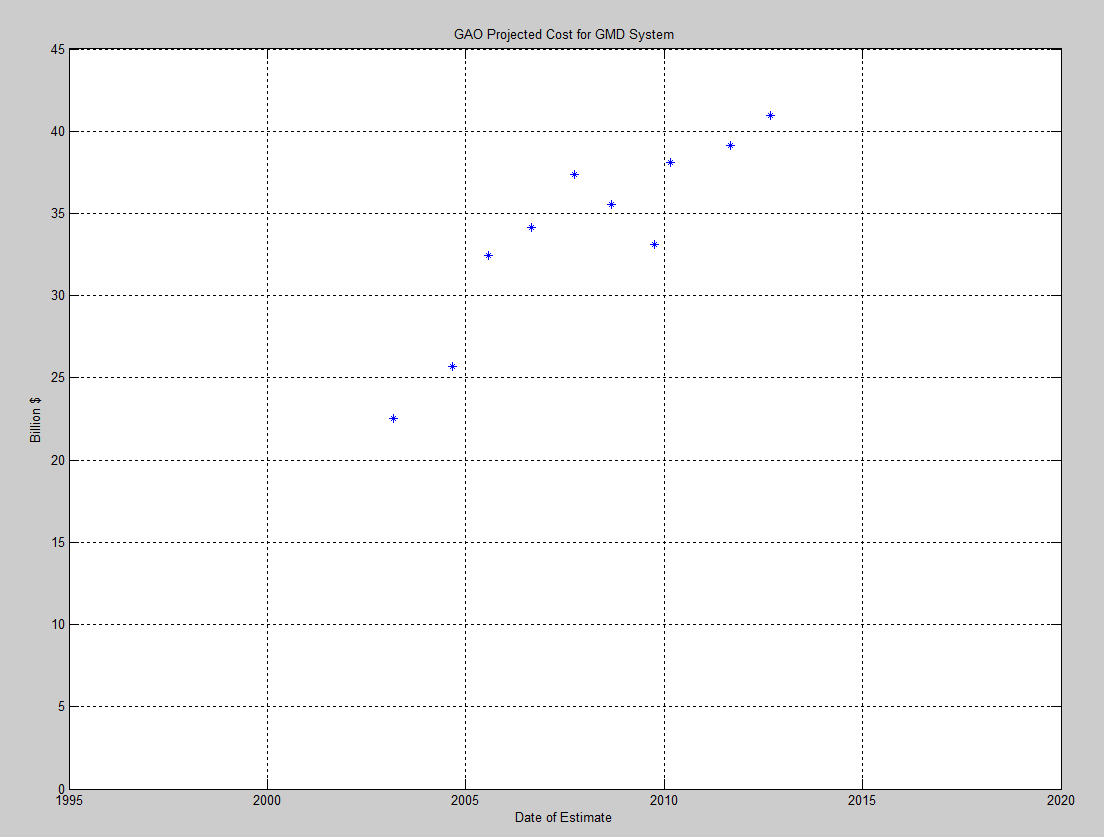Click the x-axis tick label 2015

tap(862, 800)
